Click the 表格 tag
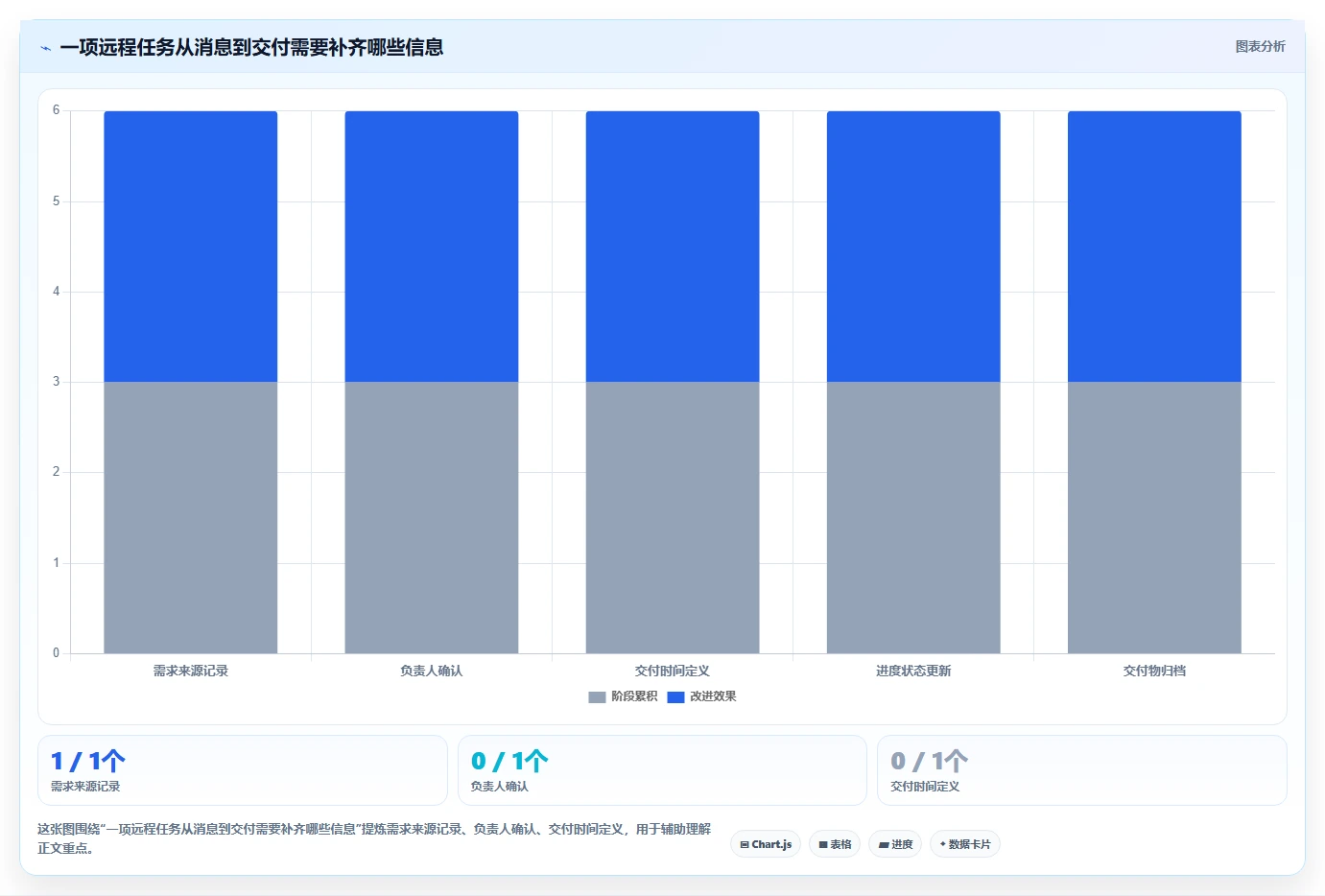The width and height of the screenshot is (1325, 896). [835, 844]
